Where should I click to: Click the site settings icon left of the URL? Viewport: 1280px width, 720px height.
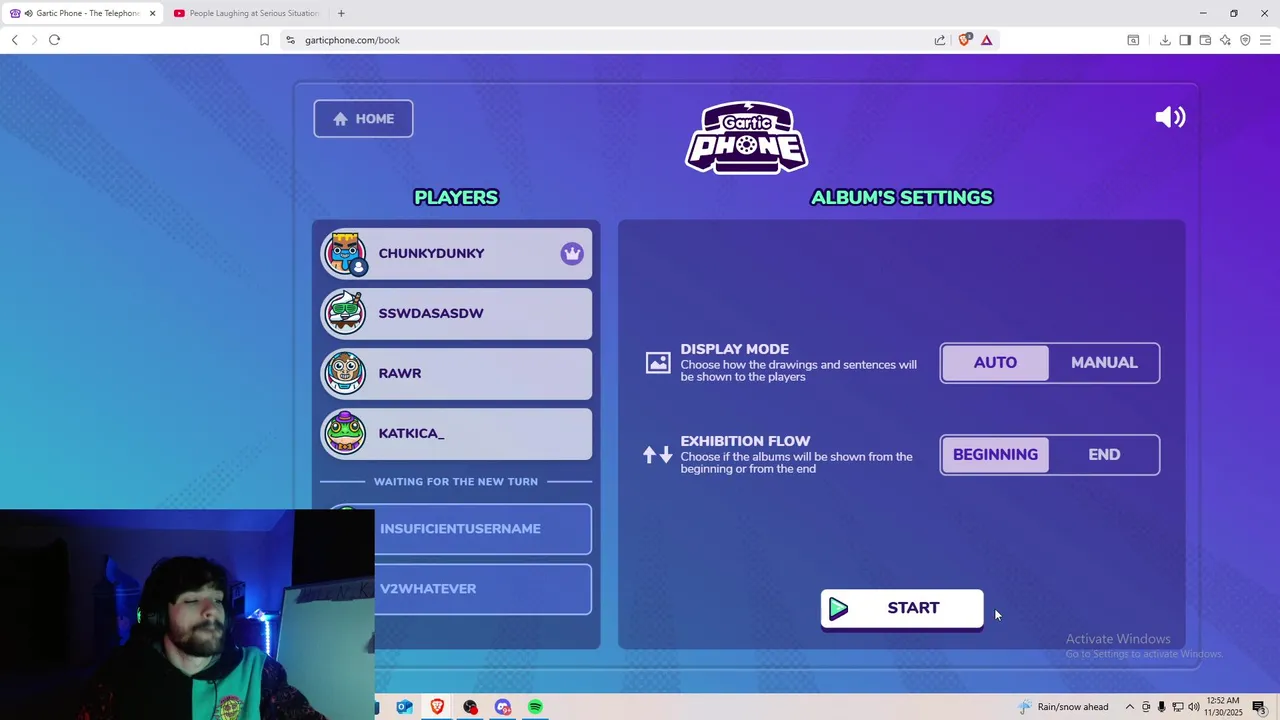290,40
